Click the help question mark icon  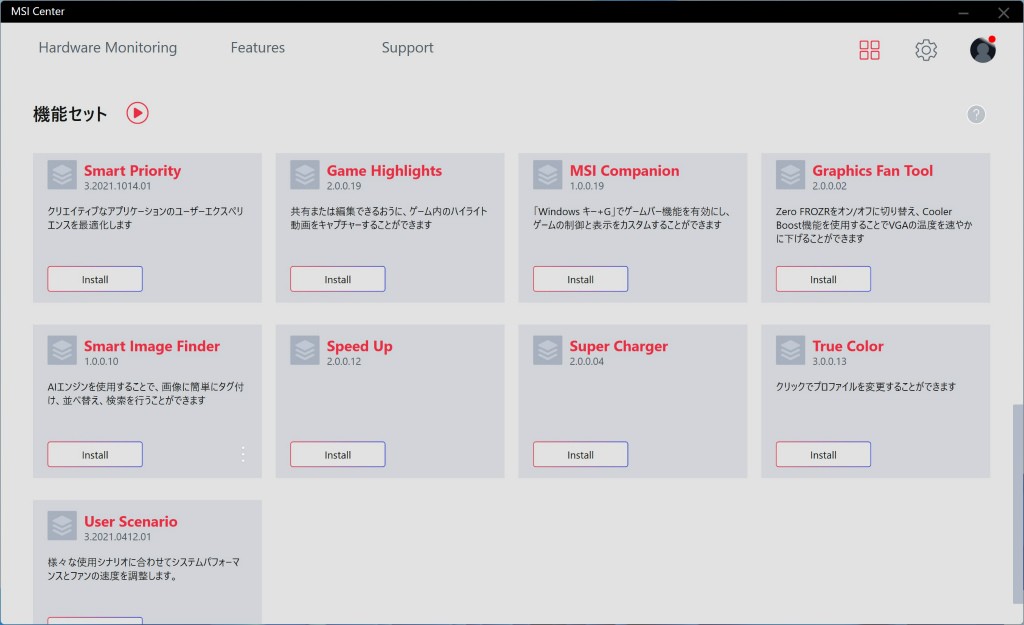click(976, 114)
